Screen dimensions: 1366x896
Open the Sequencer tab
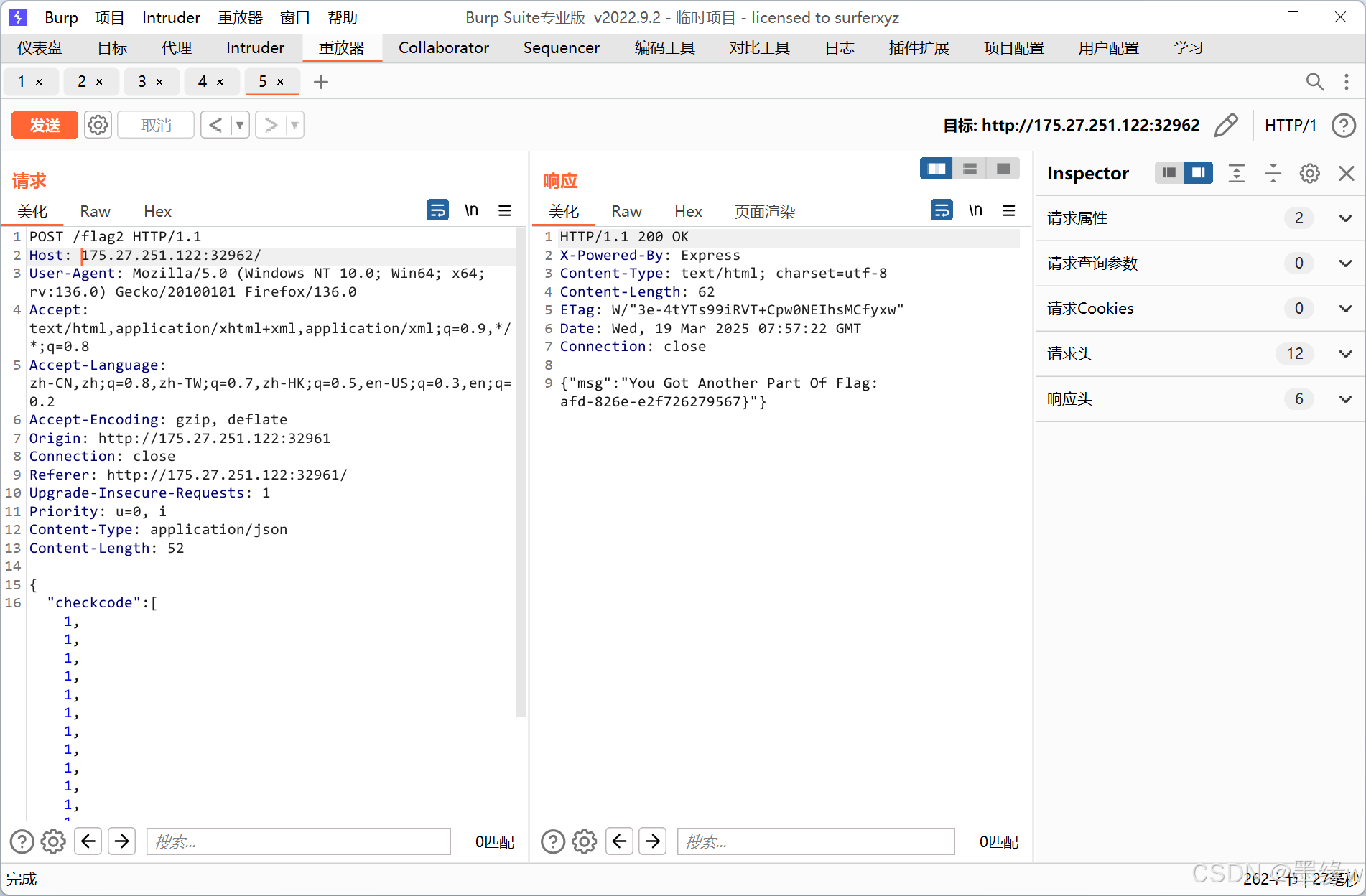click(x=562, y=47)
